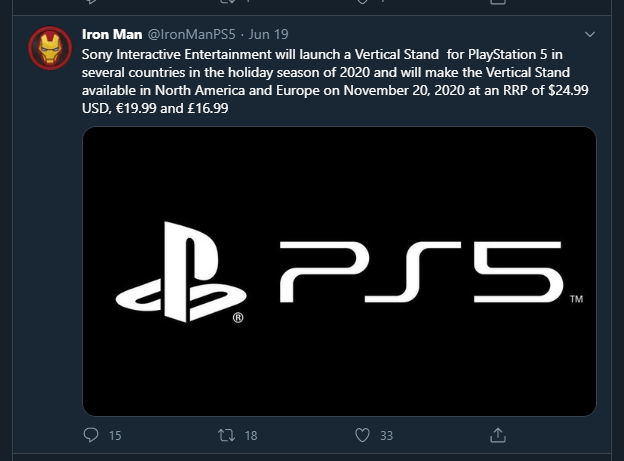624x461 pixels.
Task: Click the PlayStation symbol in the image
Action: [x=180, y=278]
